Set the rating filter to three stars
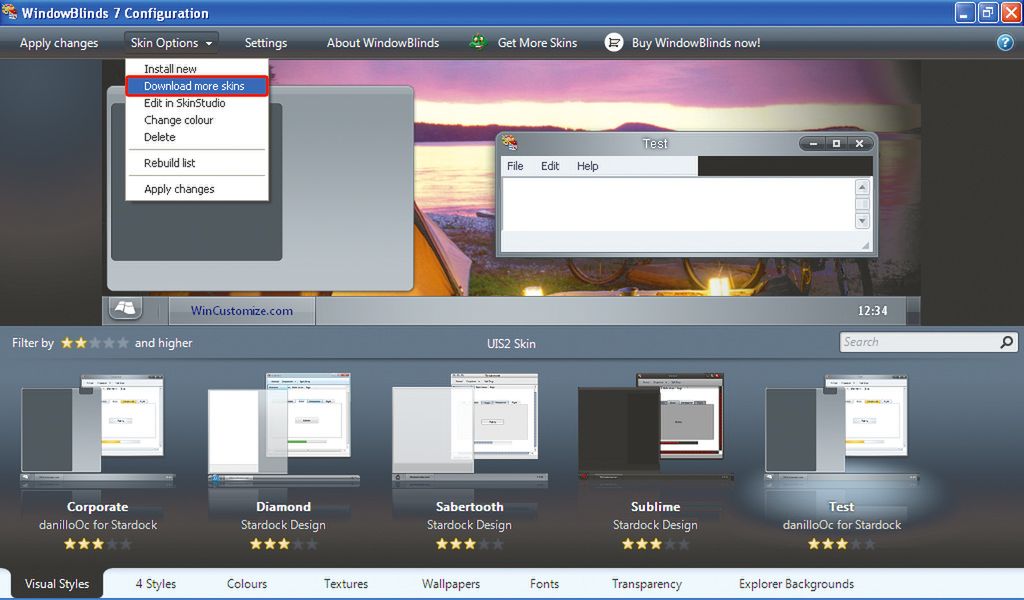Screen dimensions: 1024x600 coord(95,343)
